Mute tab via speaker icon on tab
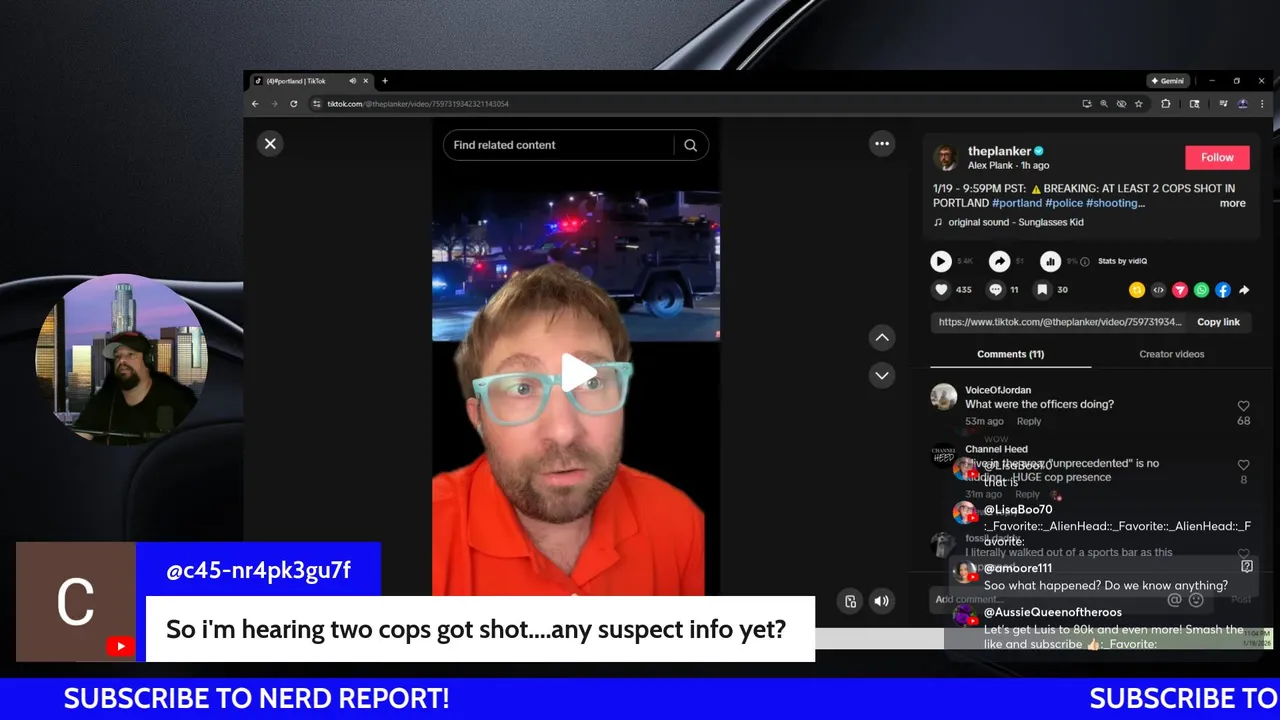The width and height of the screenshot is (1280, 720). click(x=352, y=81)
